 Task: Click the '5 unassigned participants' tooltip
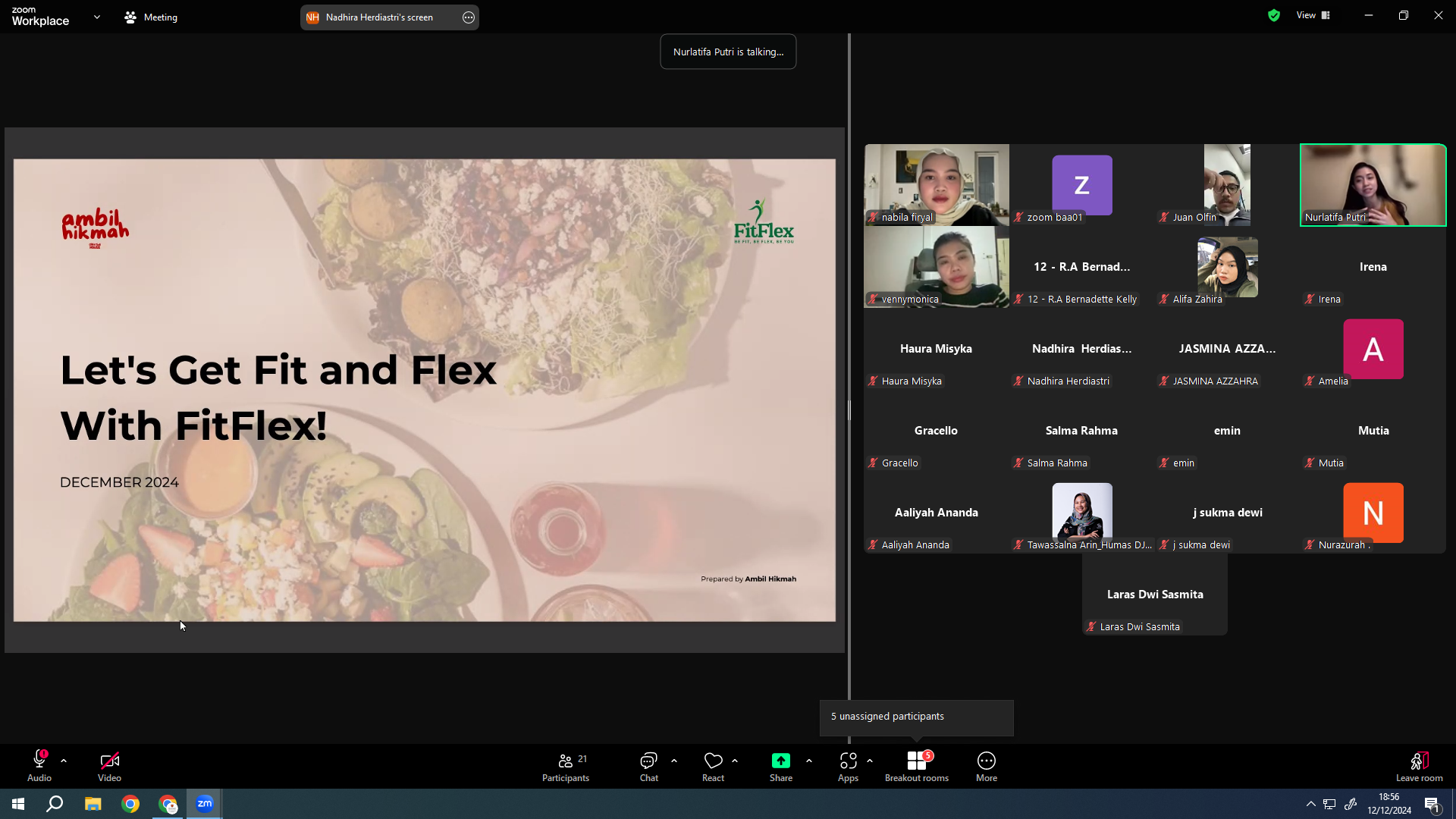click(917, 717)
